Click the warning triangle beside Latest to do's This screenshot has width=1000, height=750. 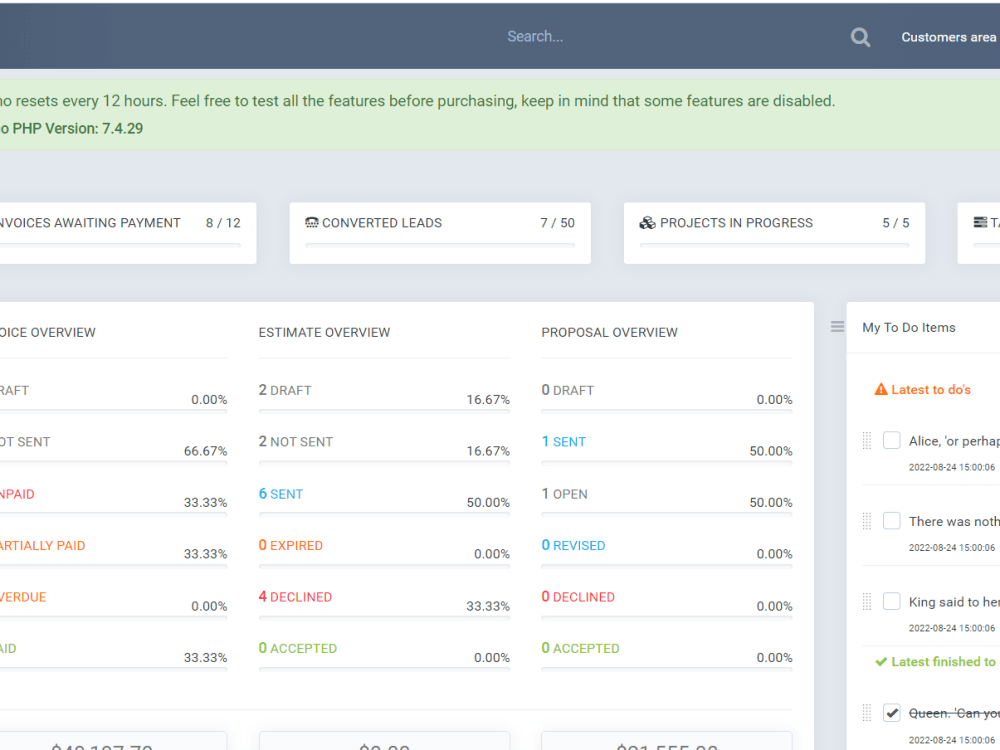coord(880,389)
